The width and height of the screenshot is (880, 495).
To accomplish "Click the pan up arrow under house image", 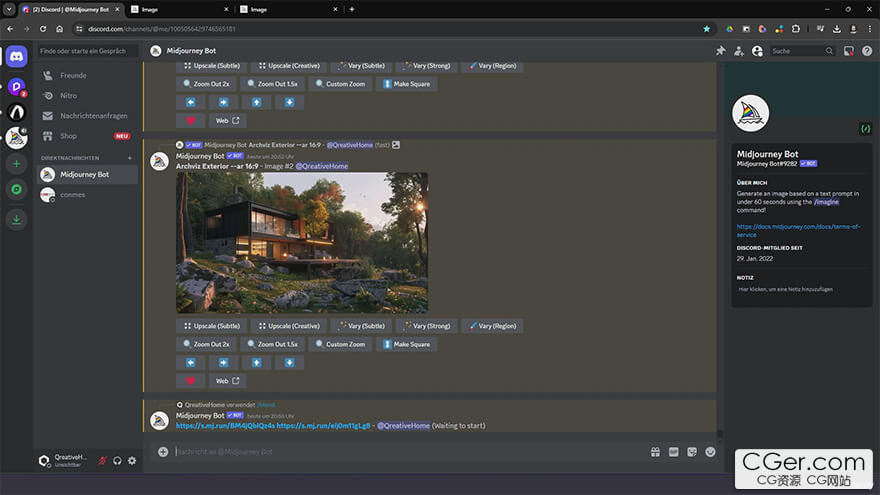I will [256, 363].
